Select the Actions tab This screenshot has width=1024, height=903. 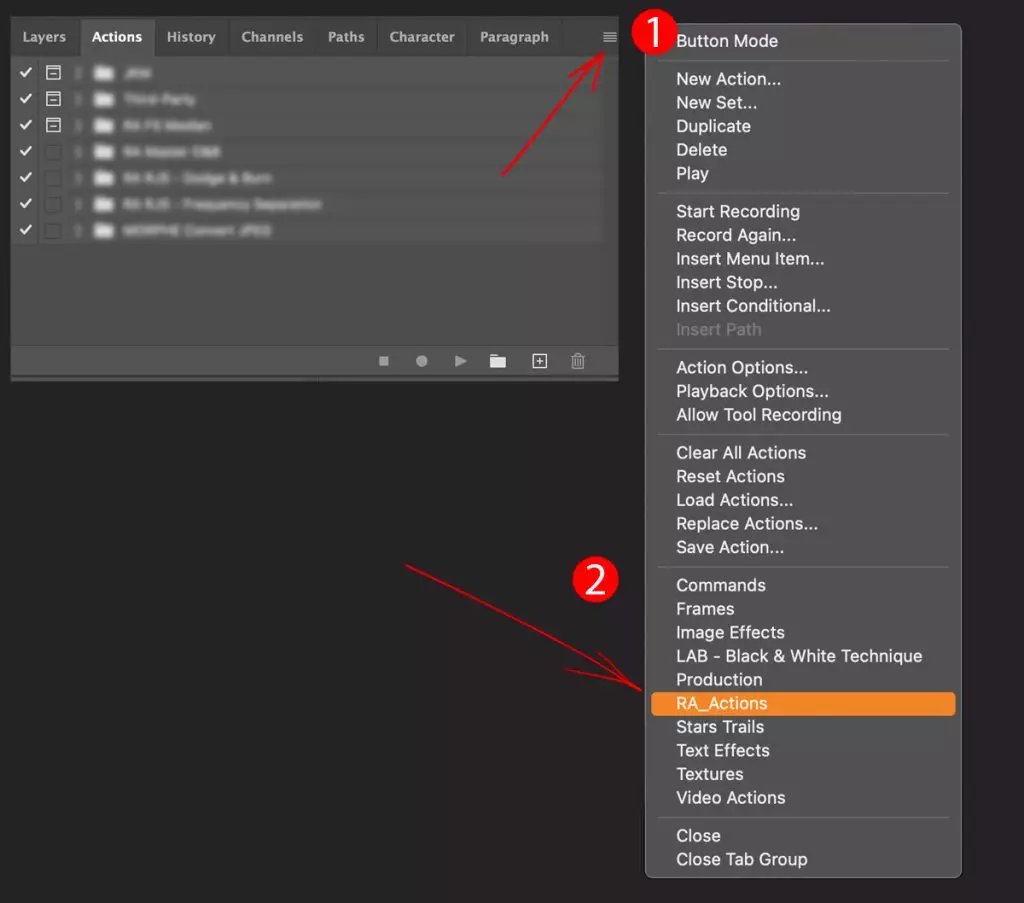click(x=117, y=37)
